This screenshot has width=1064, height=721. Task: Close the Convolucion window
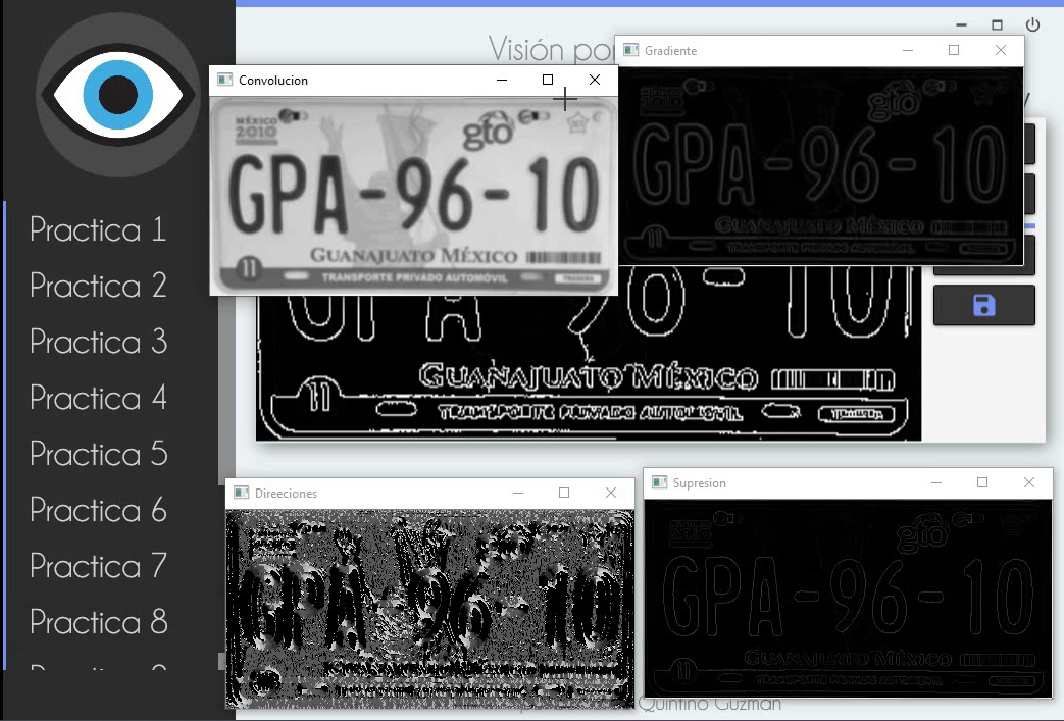pyautogui.click(x=595, y=80)
